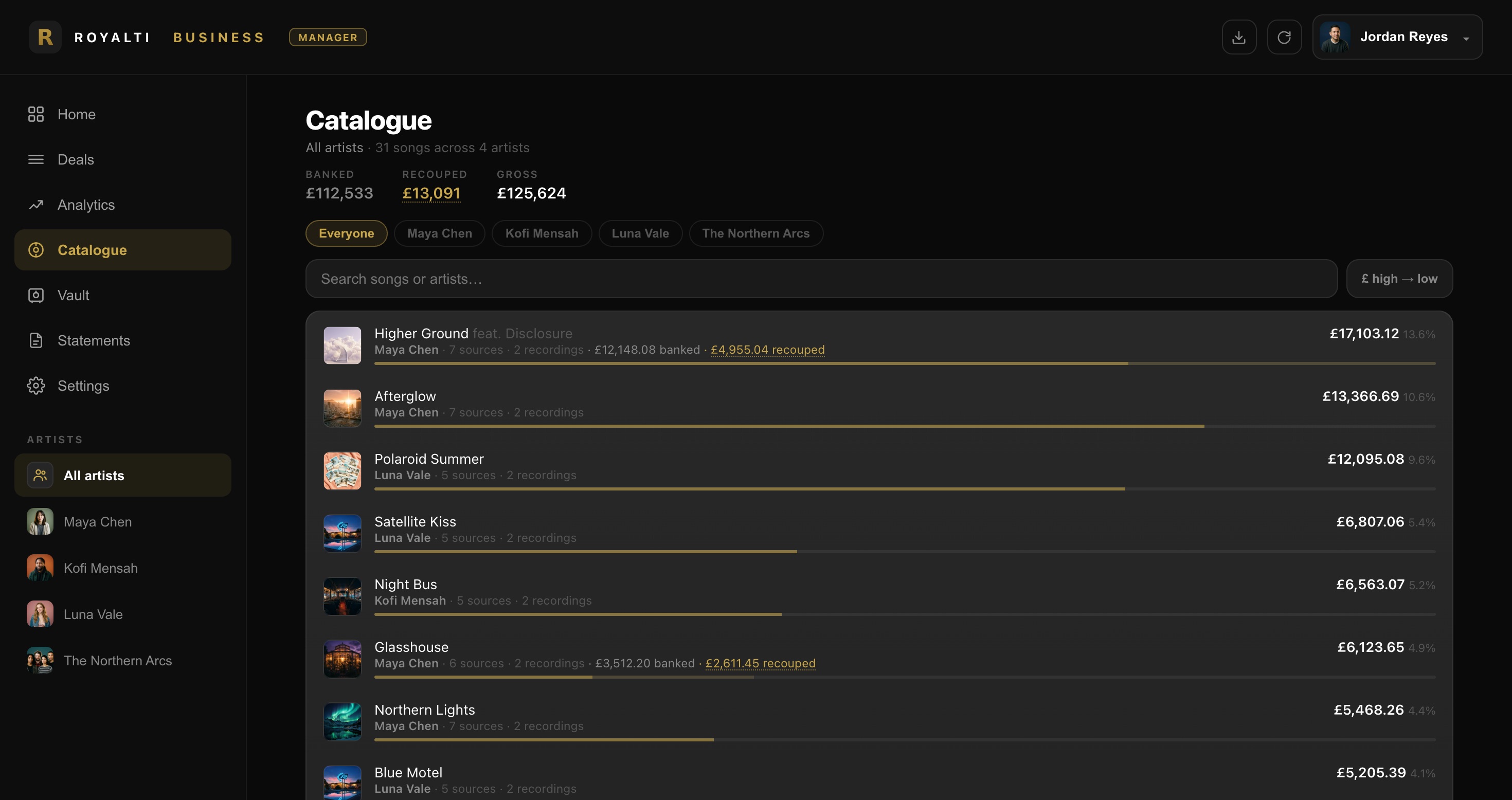The height and width of the screenshot is (800, 1512).
Task: Open Home via its grid icon
Action: tap(36, 114)
